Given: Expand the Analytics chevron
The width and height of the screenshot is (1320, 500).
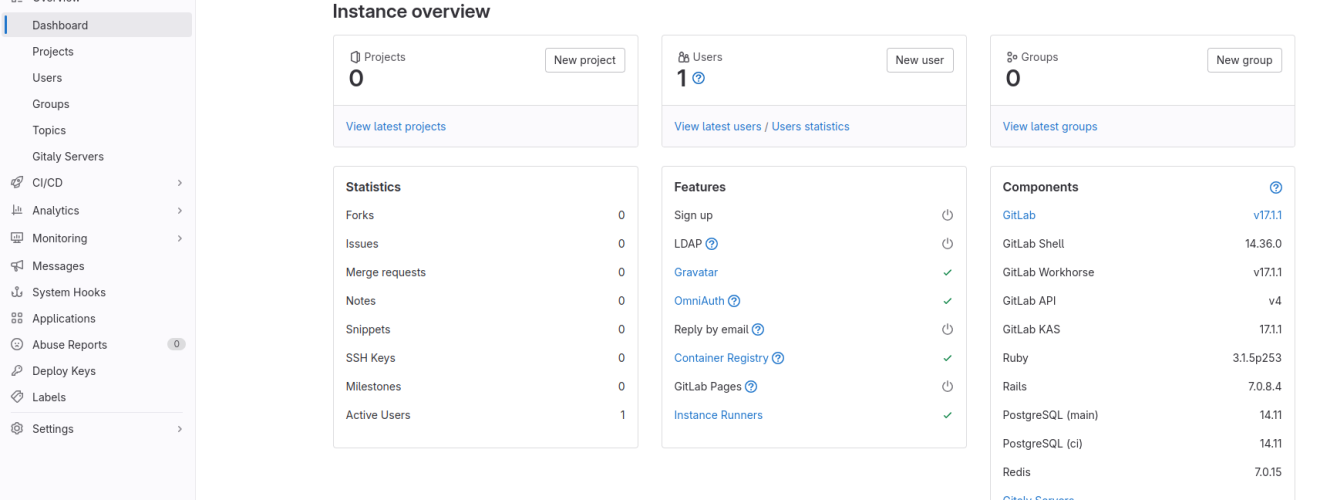Looking at the screenshot, I should click(x=180, y=211).
